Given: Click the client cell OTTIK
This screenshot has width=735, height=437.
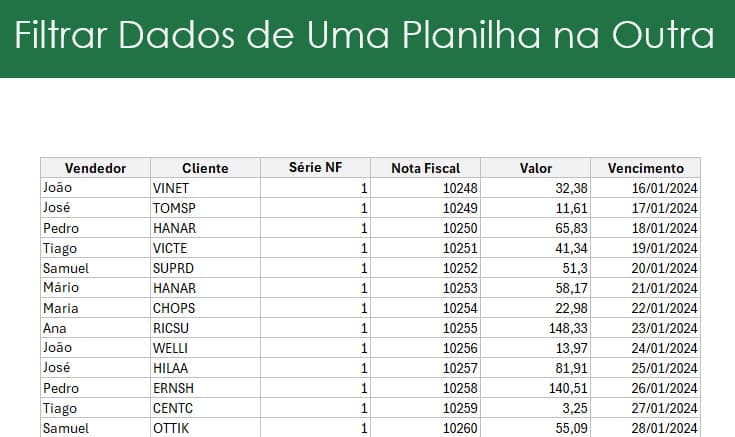Looking at the screenshot, I should [205, 428].
